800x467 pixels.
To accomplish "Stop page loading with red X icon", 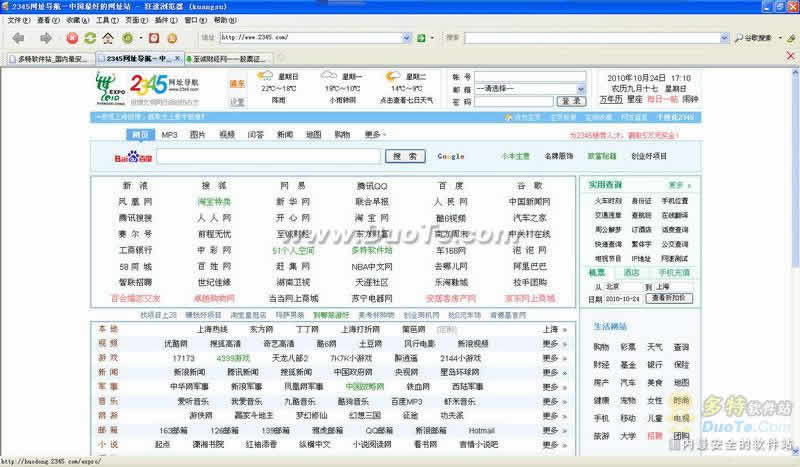I will pos(72,38).
